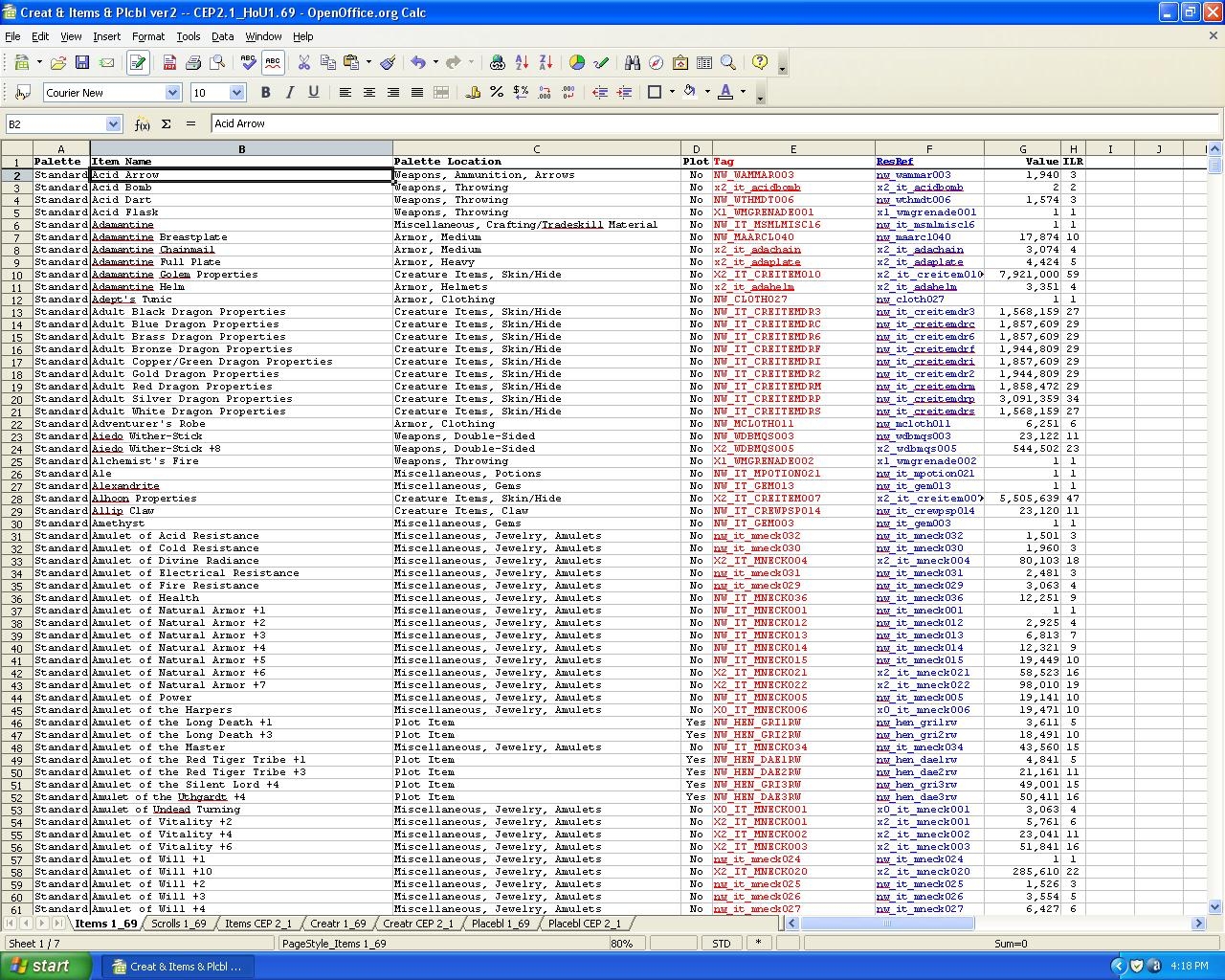Toggle AutoSpellcheck on or off
Image resolution: width=1225 pixels, height=980 pixels.
pyautogui.click(x=273, y=63)
